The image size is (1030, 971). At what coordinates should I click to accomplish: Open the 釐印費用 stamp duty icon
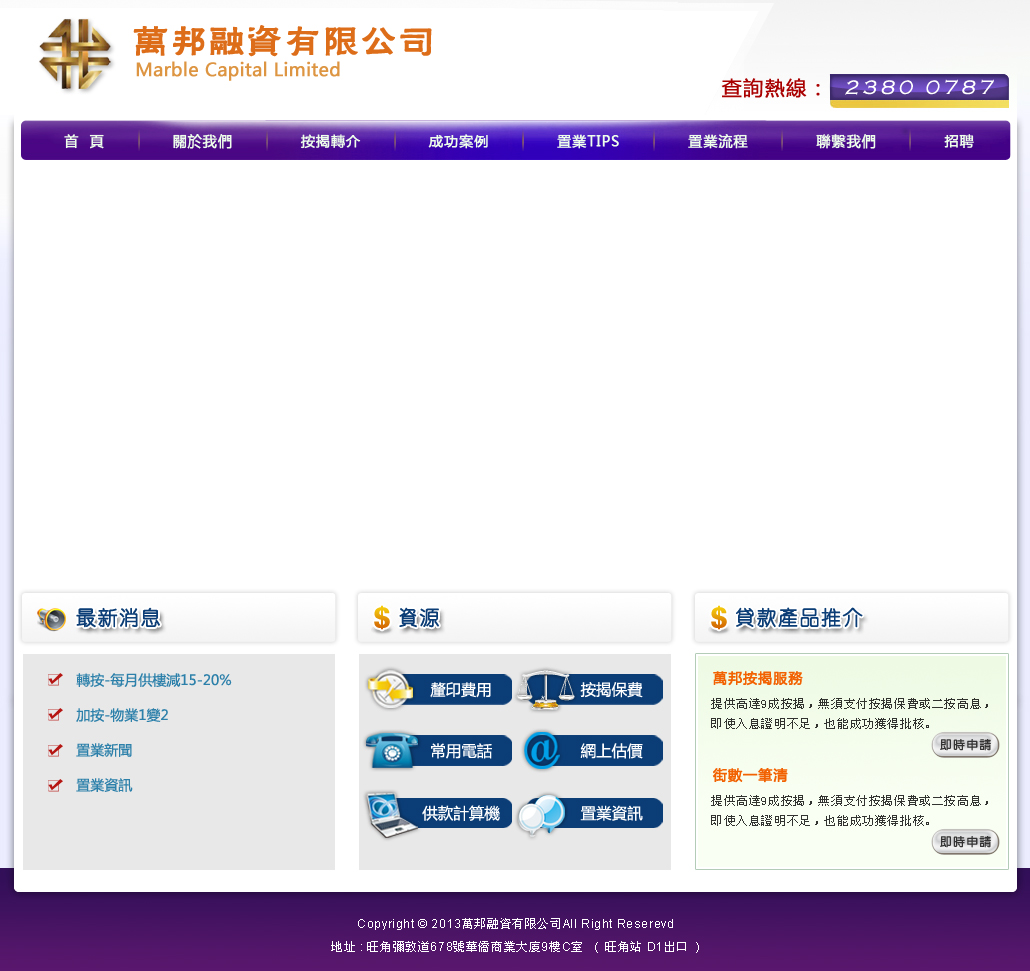[x=390, y=690]
